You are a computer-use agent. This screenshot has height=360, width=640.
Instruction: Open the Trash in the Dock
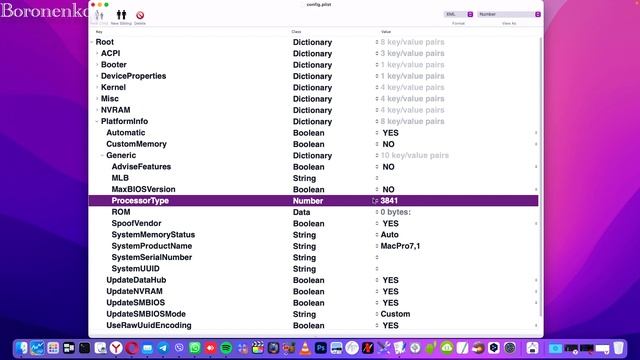(x=618, y=348)
